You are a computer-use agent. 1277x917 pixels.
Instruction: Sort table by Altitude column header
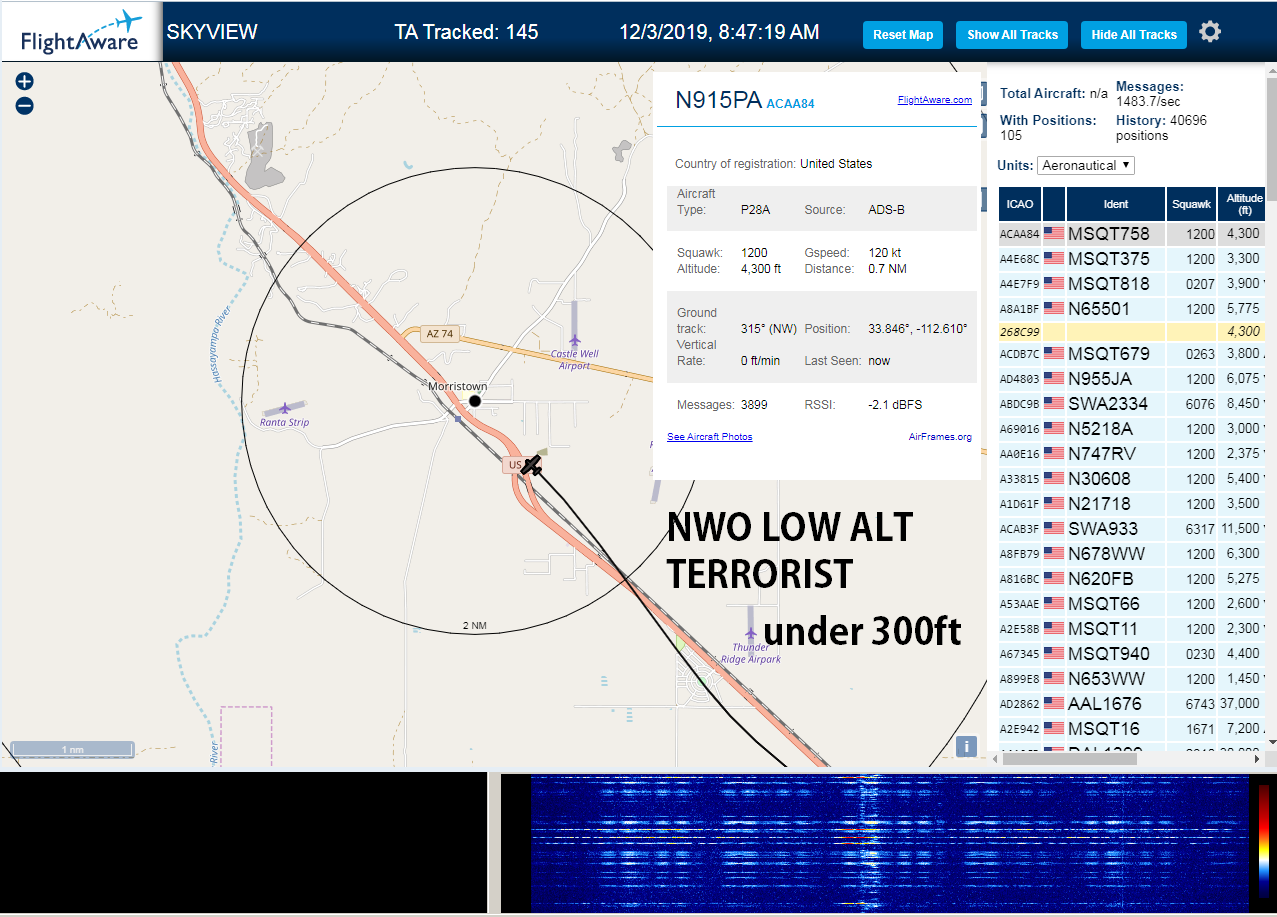pyautogui.click(x=1244, y=204)
